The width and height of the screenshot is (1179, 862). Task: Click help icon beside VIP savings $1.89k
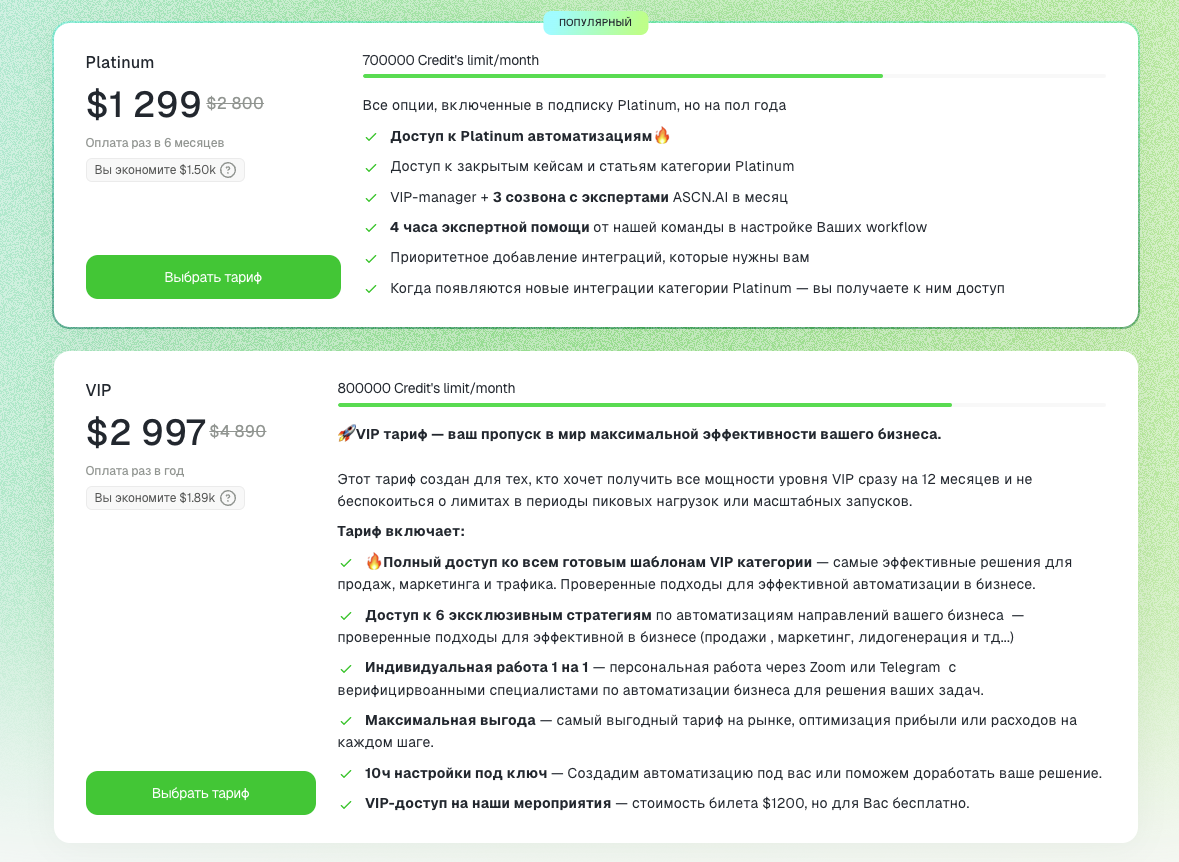point(228,498)
